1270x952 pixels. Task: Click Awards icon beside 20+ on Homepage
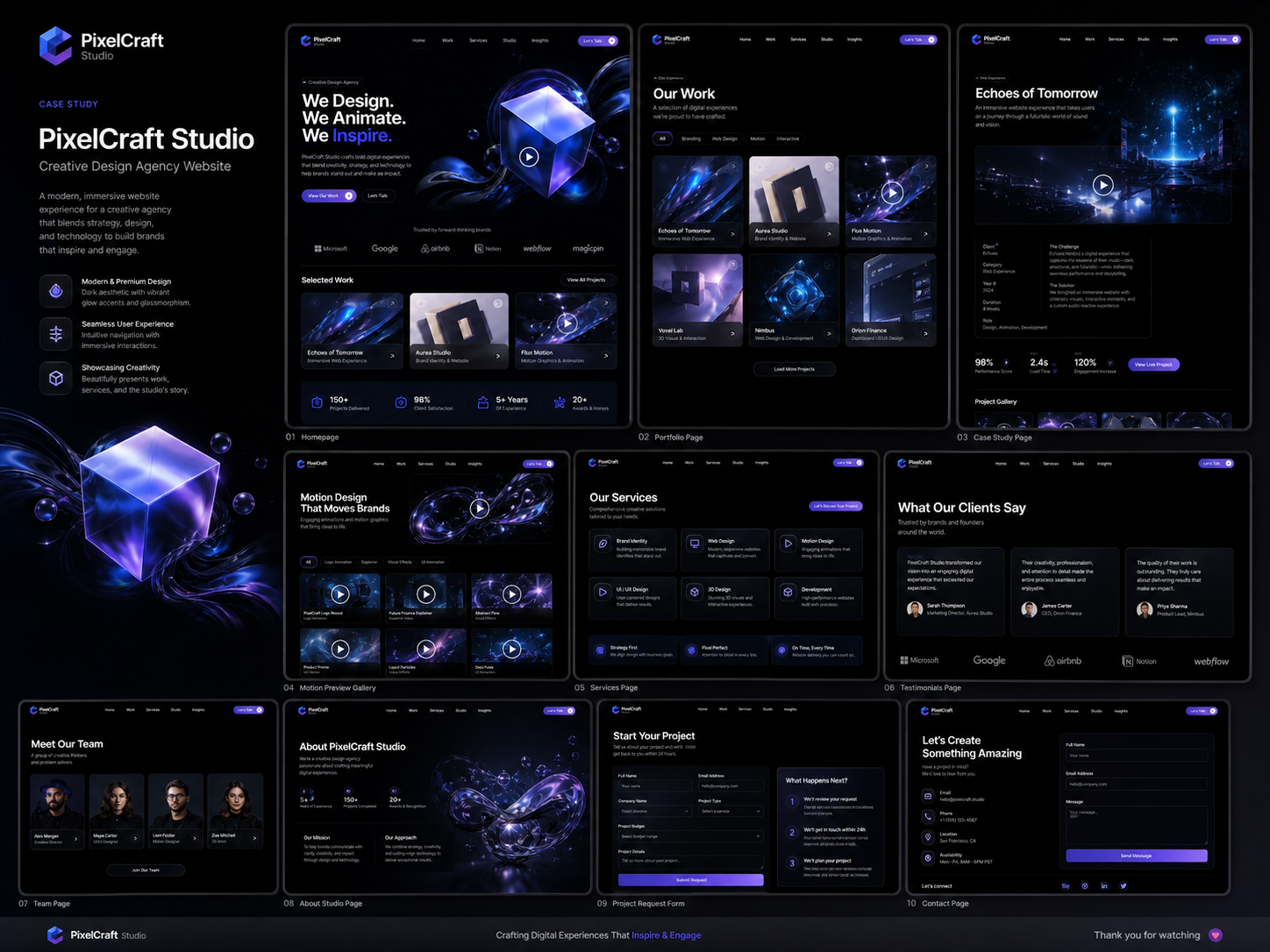coord(560,402)
